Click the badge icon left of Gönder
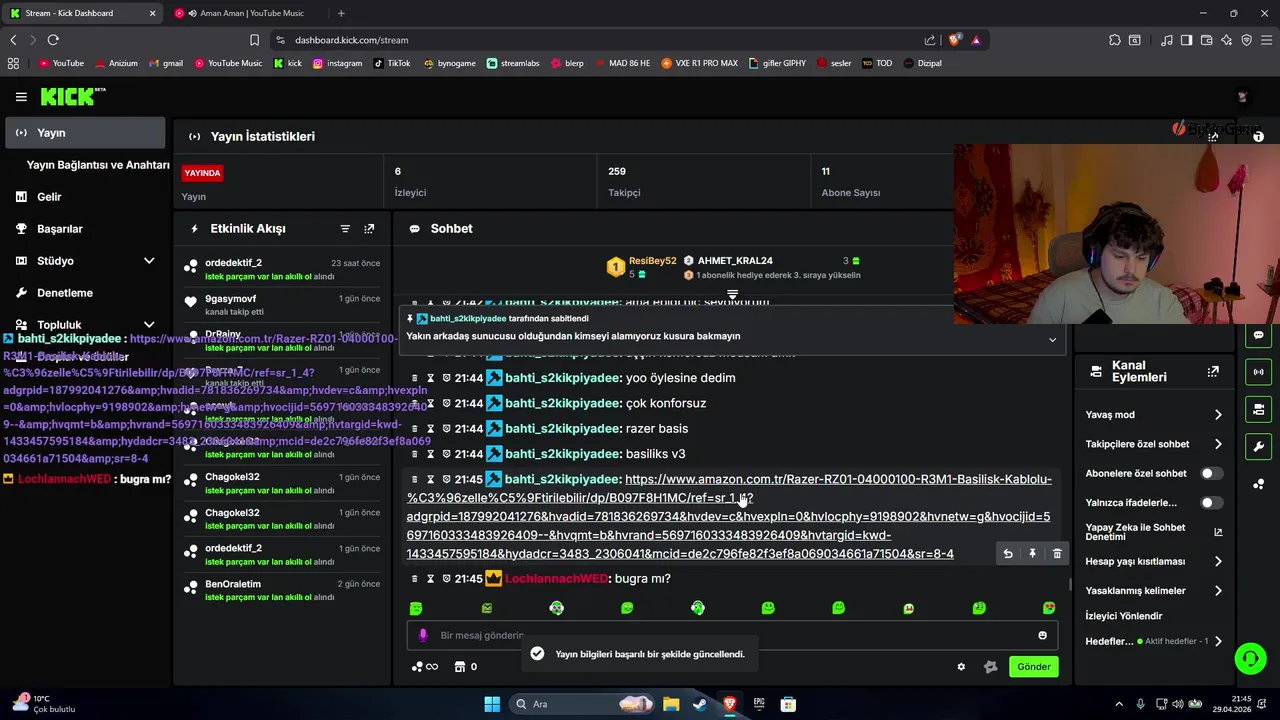Viewport: 1280px width, 720px height. click(990, 667)
